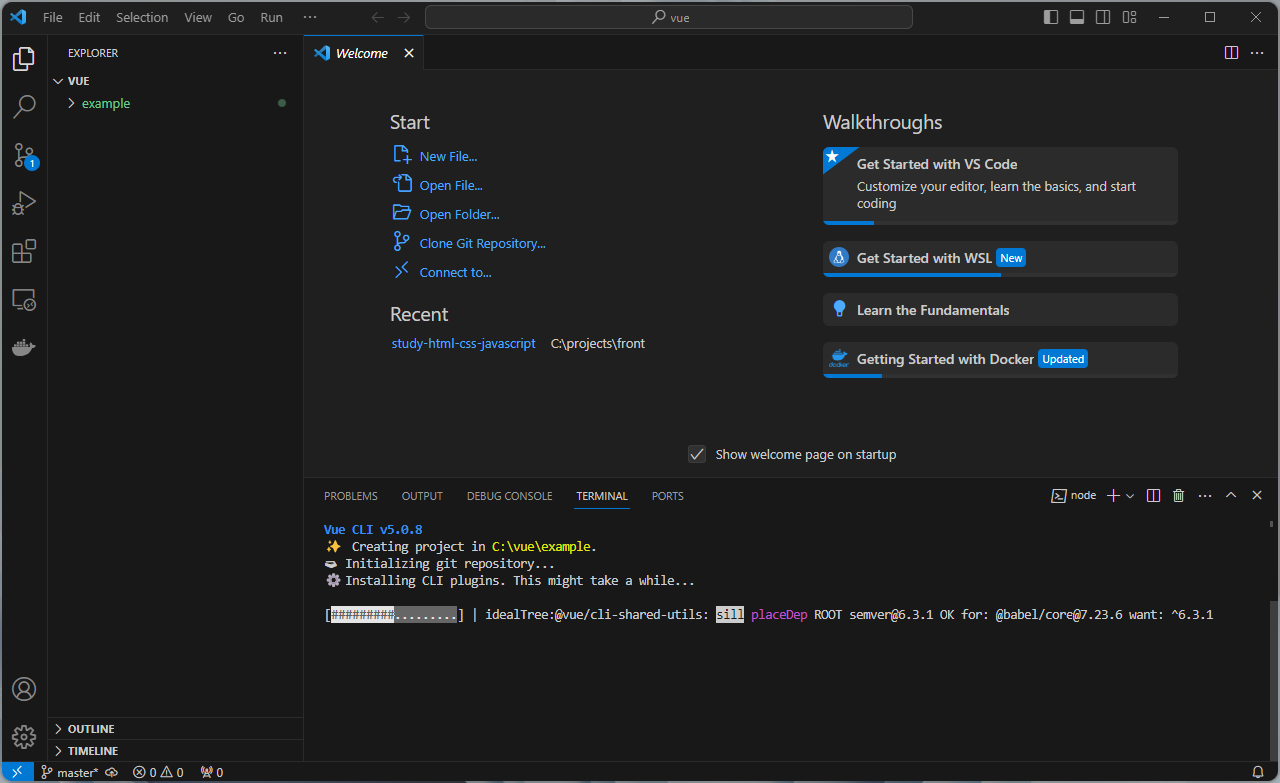Viewport: 1280px width, 783px height.
Task: Switch to the OUTPUT tab
Action: (x=422, y=496)
